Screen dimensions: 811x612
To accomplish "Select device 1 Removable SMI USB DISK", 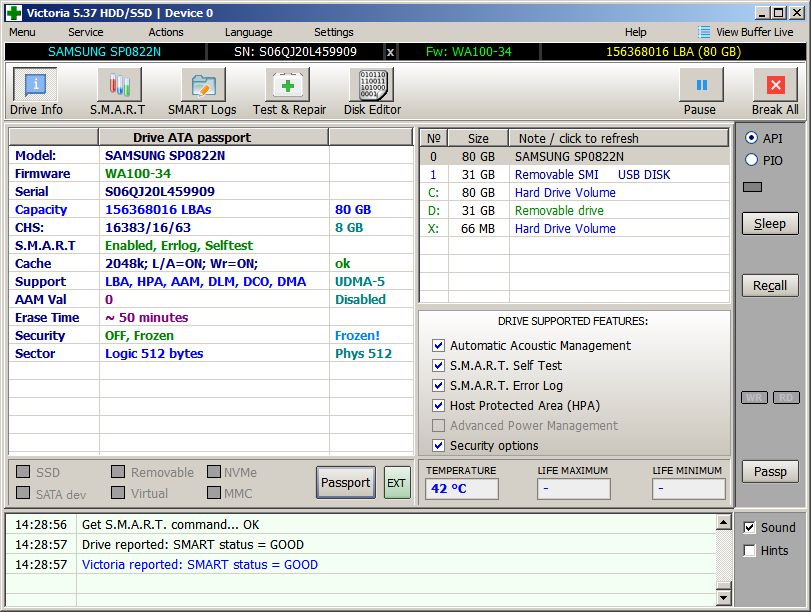I will tap(574, 174).
